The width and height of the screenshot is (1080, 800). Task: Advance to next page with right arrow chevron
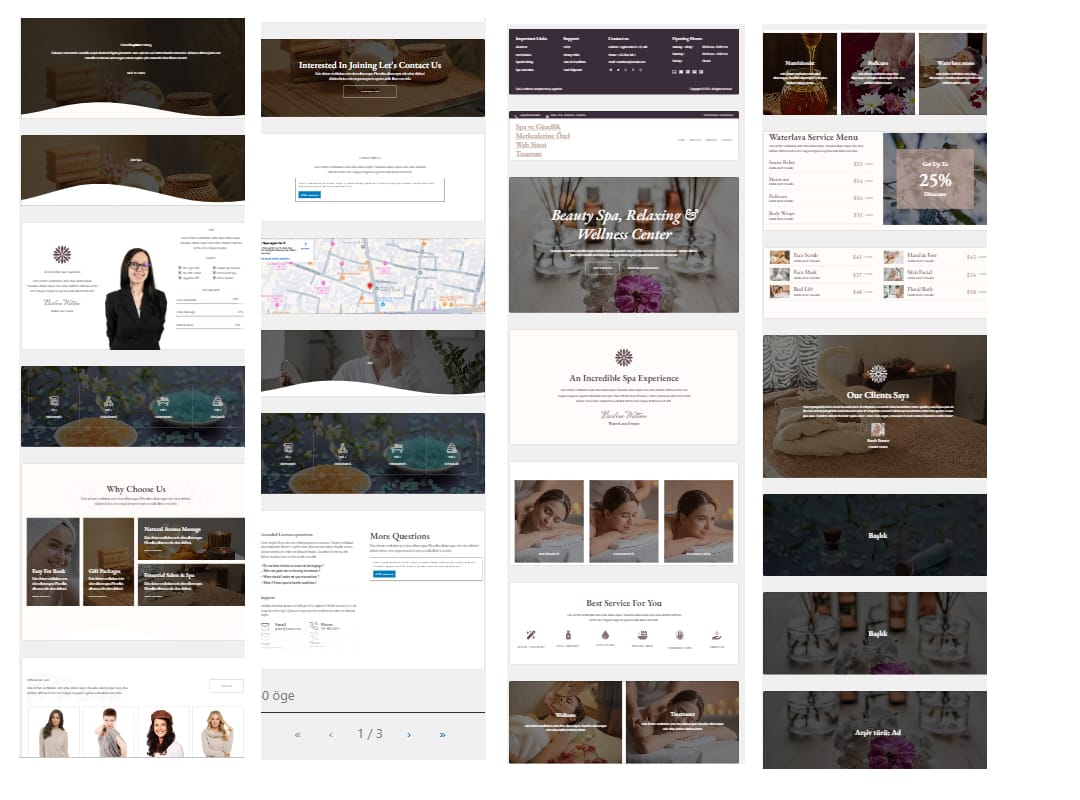click(x=408, y=734)
